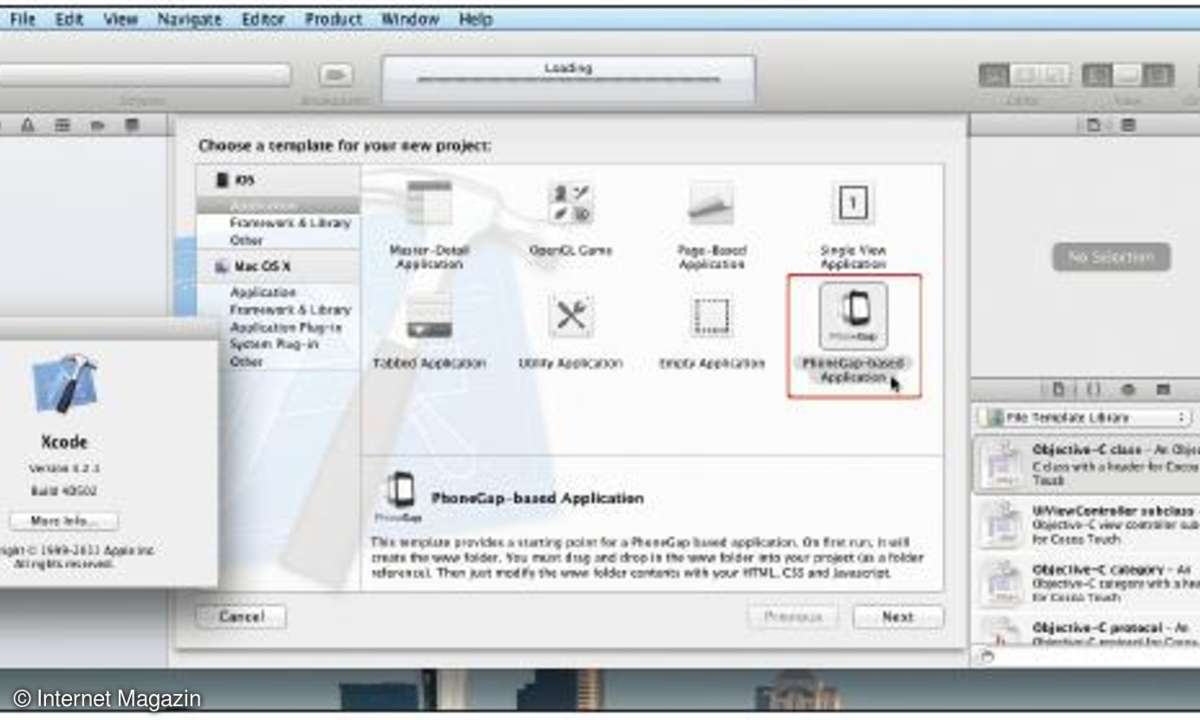This screenshot has height=720, width=1200.
Task: Toggle the Utilities pane view button
Action: coord(1159,75)
